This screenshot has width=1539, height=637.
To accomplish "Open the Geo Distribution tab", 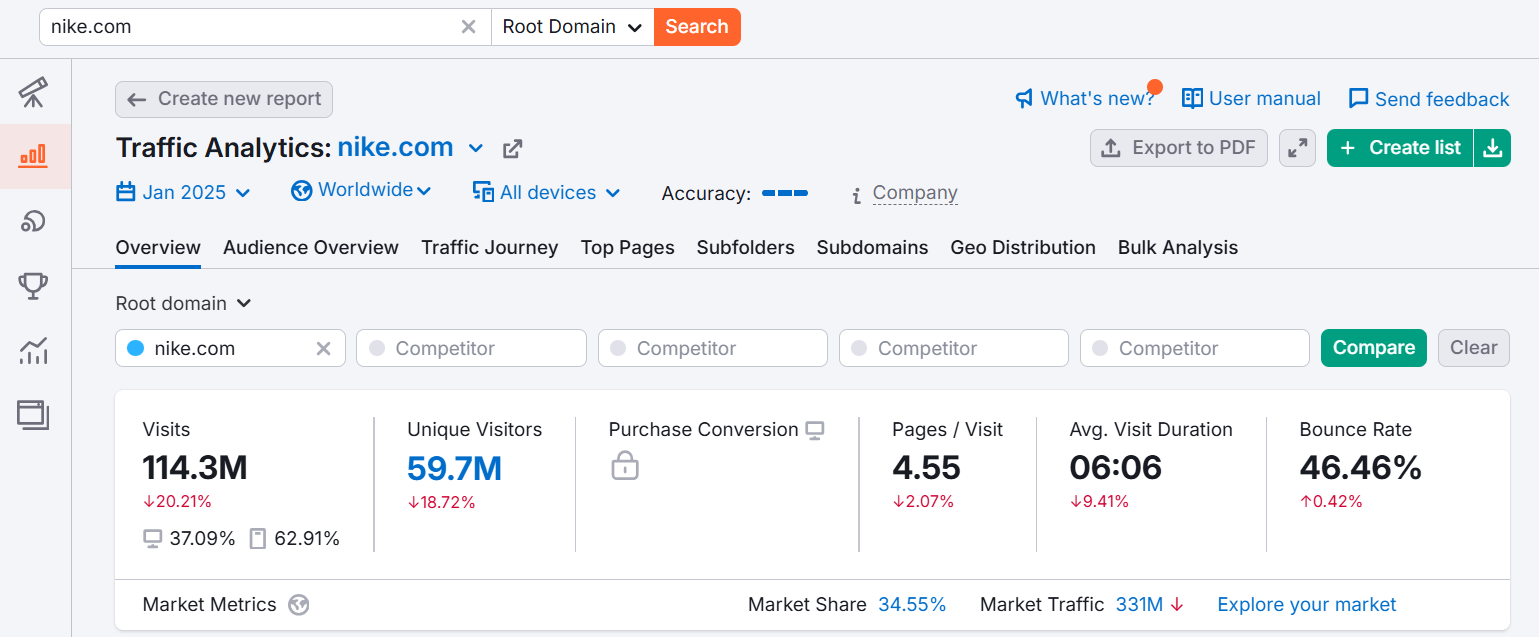I will click(x=1023, y=247).
